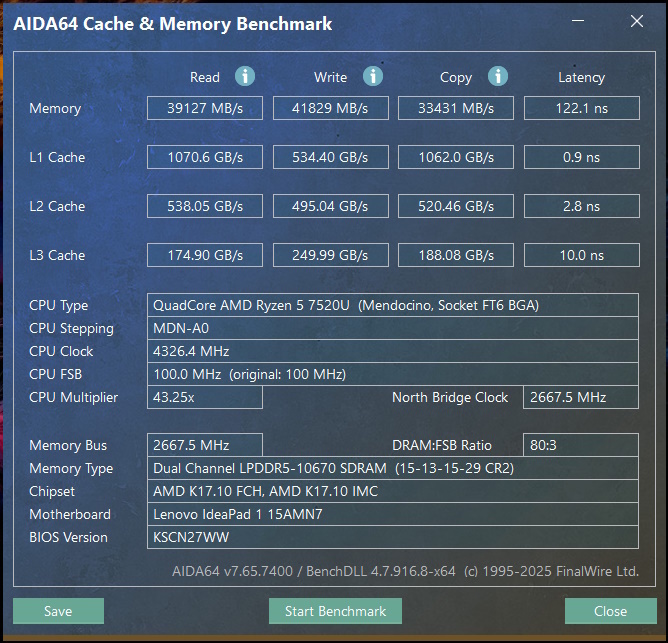Viewport: 668px width, 643px height.
Task: Click the Memory row label
Action: click(x=55, y=109)
